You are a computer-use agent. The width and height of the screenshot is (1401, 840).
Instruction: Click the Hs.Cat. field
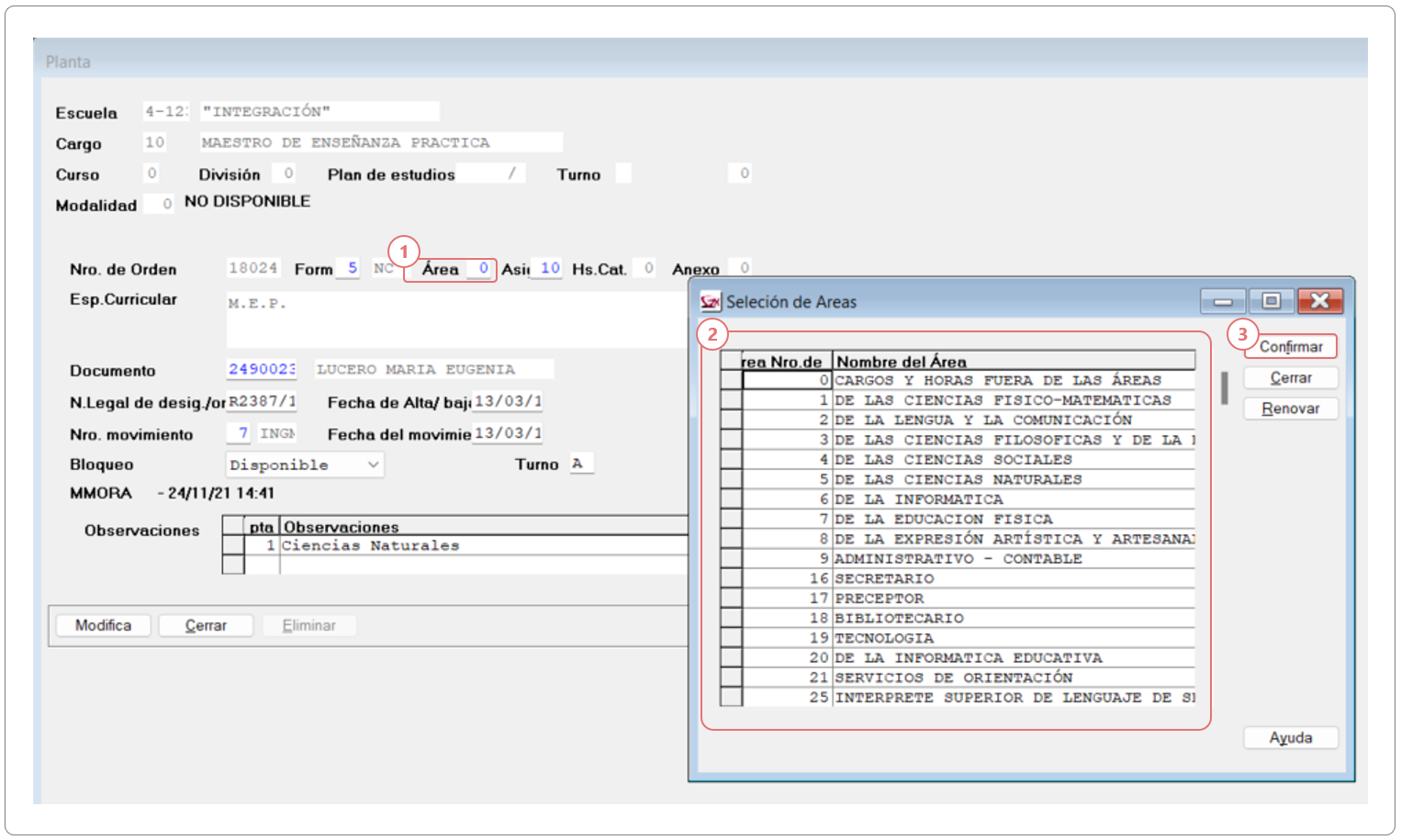pyautogui.click(x=644, y=268)
